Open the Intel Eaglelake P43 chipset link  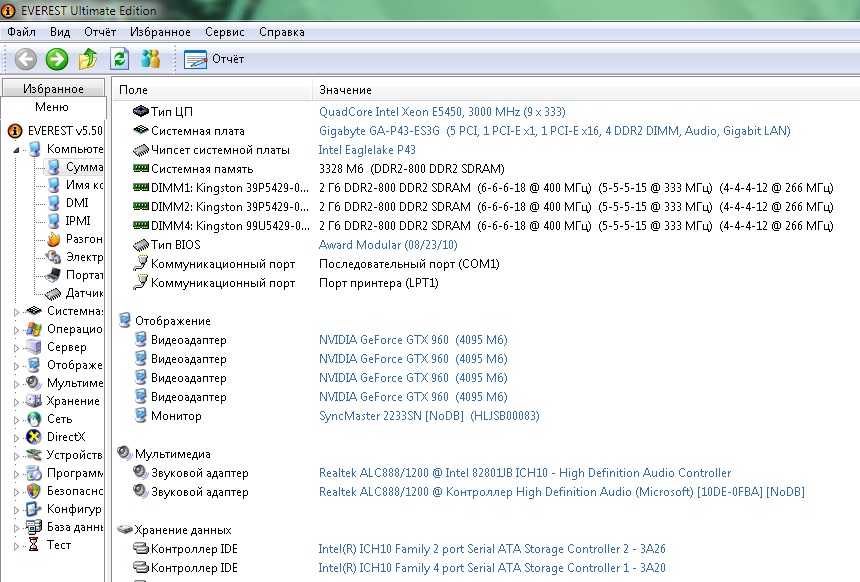367,150
